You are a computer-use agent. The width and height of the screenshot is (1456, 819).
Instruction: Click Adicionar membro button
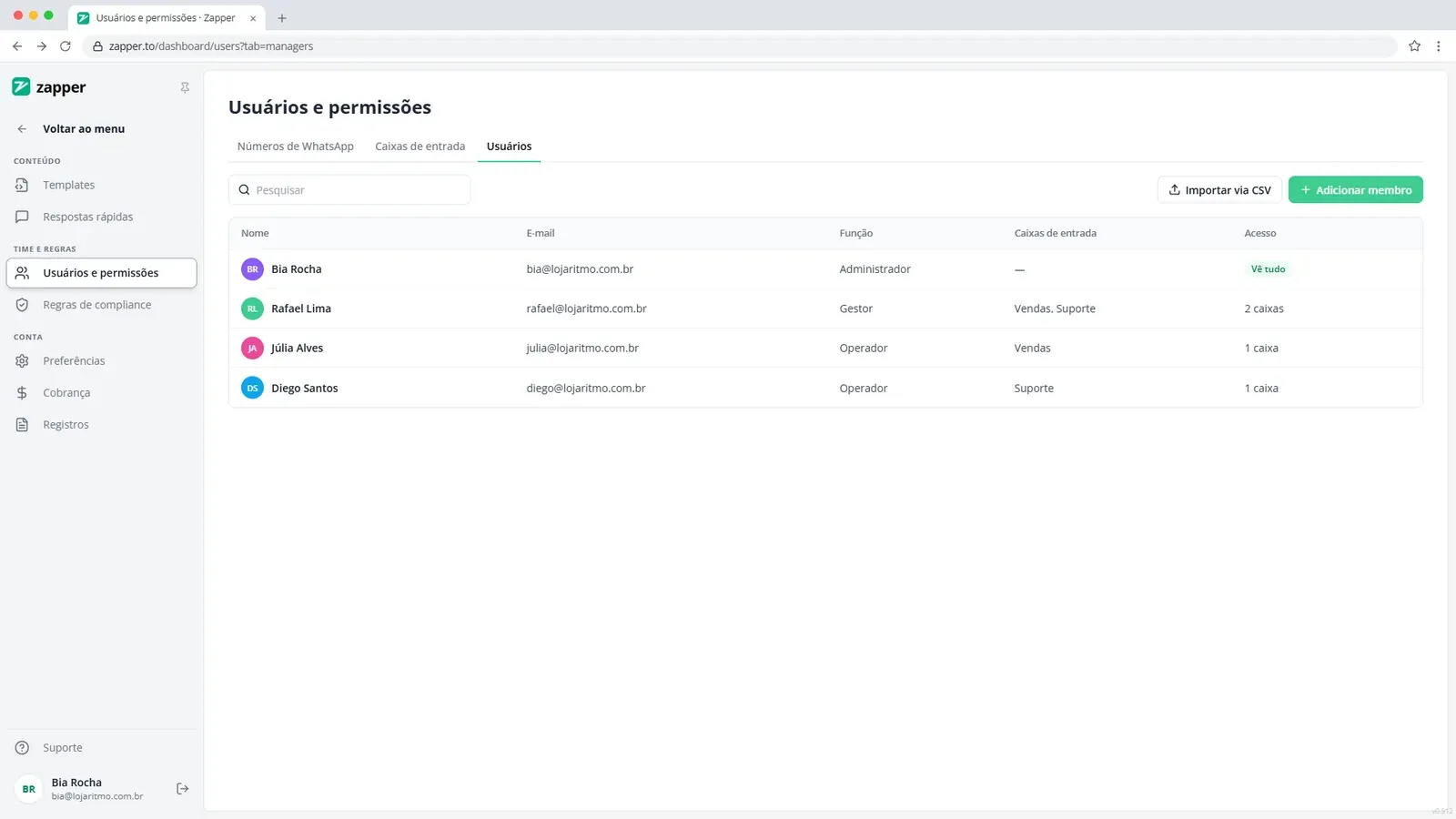pos(1356,190)
